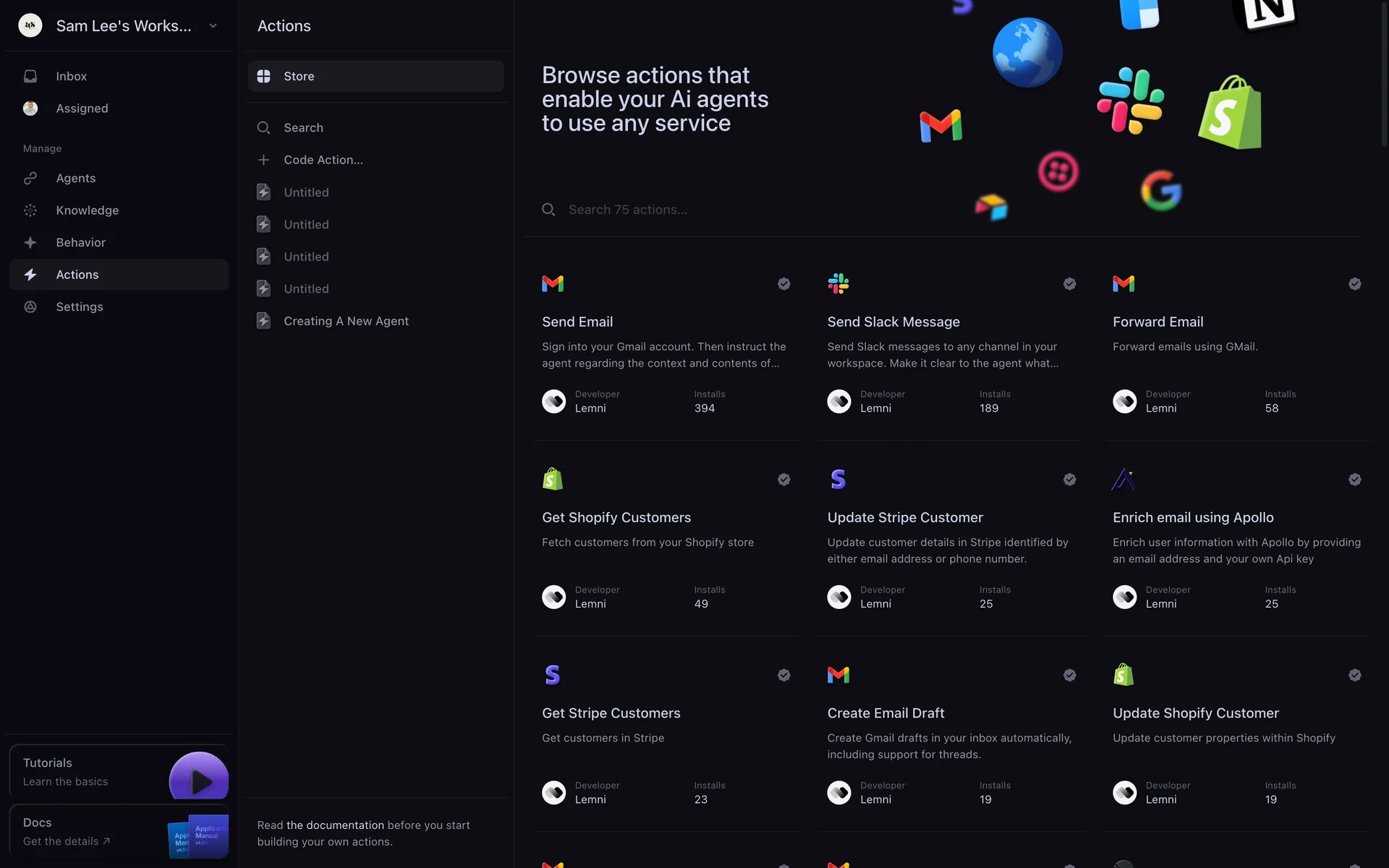Click the Shopify icon on Get Shopify Customers
Image resolution: width=1389 pixels, height=868 pixels.
(x=553, y=479)
